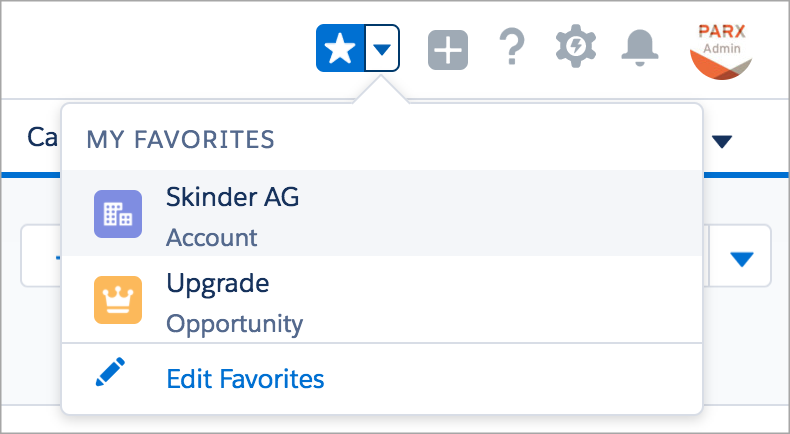
Task: Click the MY FAVORITES header
Action: point(180,138)
